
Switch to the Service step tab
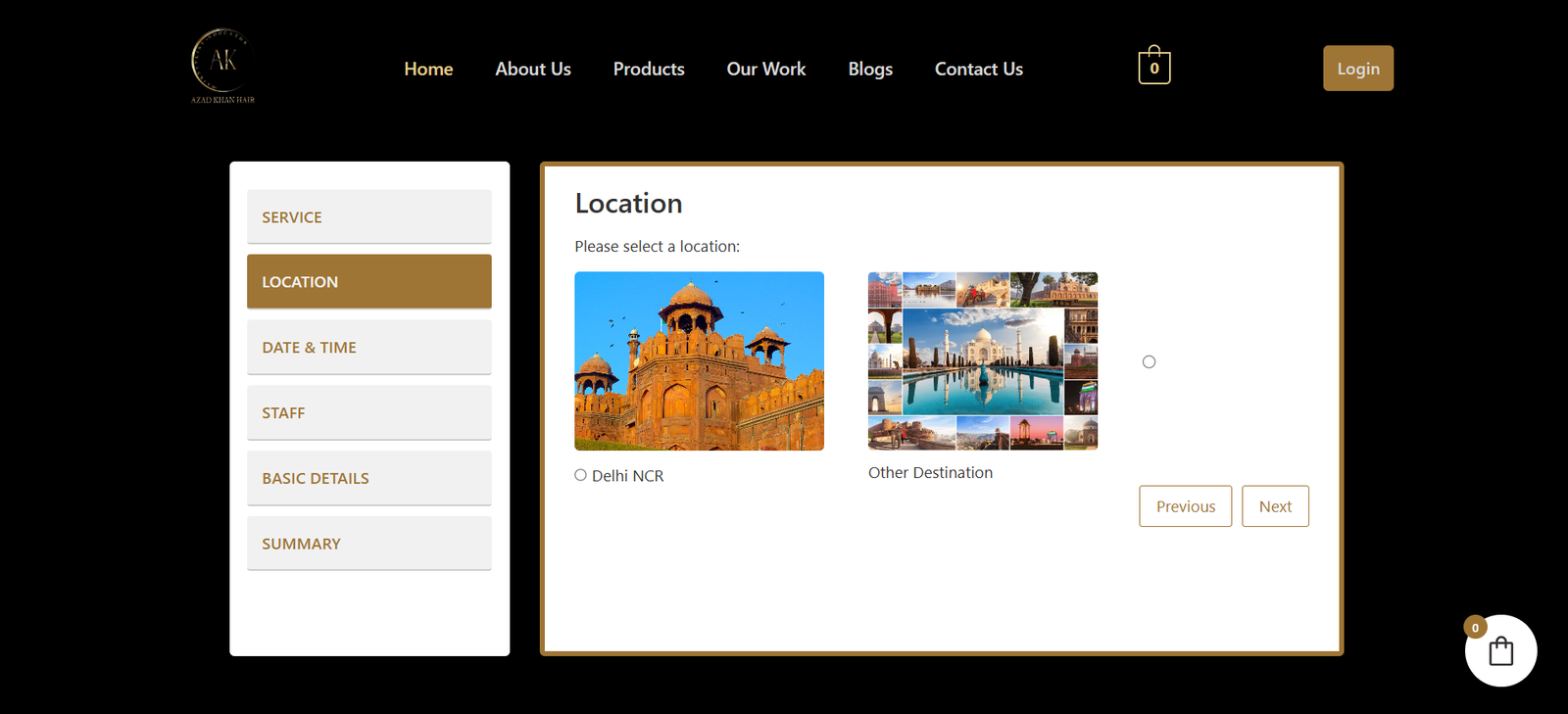pos(368,216)
